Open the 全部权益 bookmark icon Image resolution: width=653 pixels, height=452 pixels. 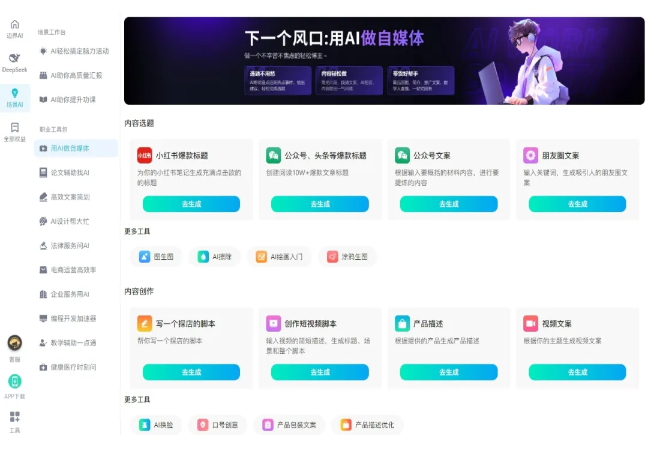coord(15,127)
